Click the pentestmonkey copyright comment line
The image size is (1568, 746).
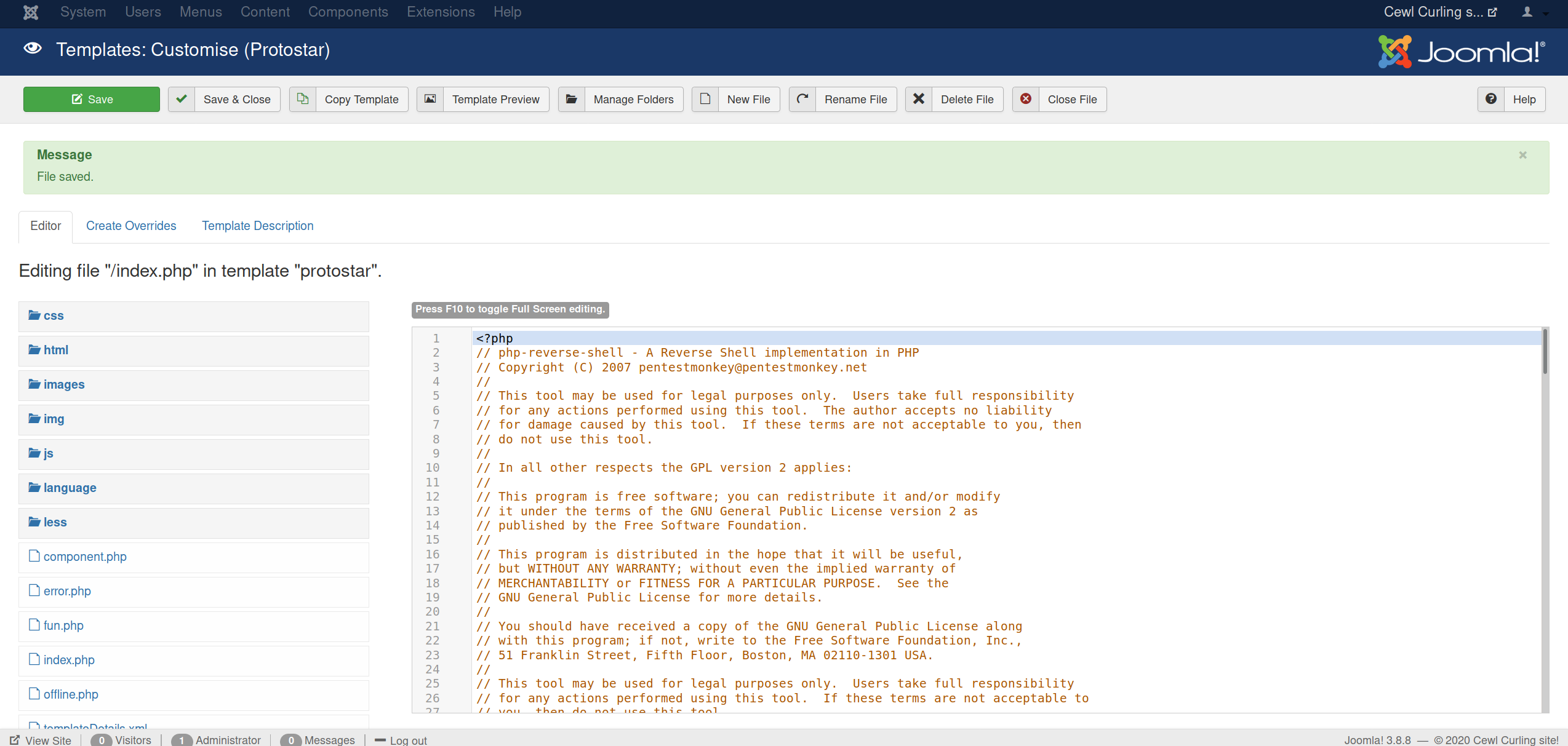pos(671,368)
